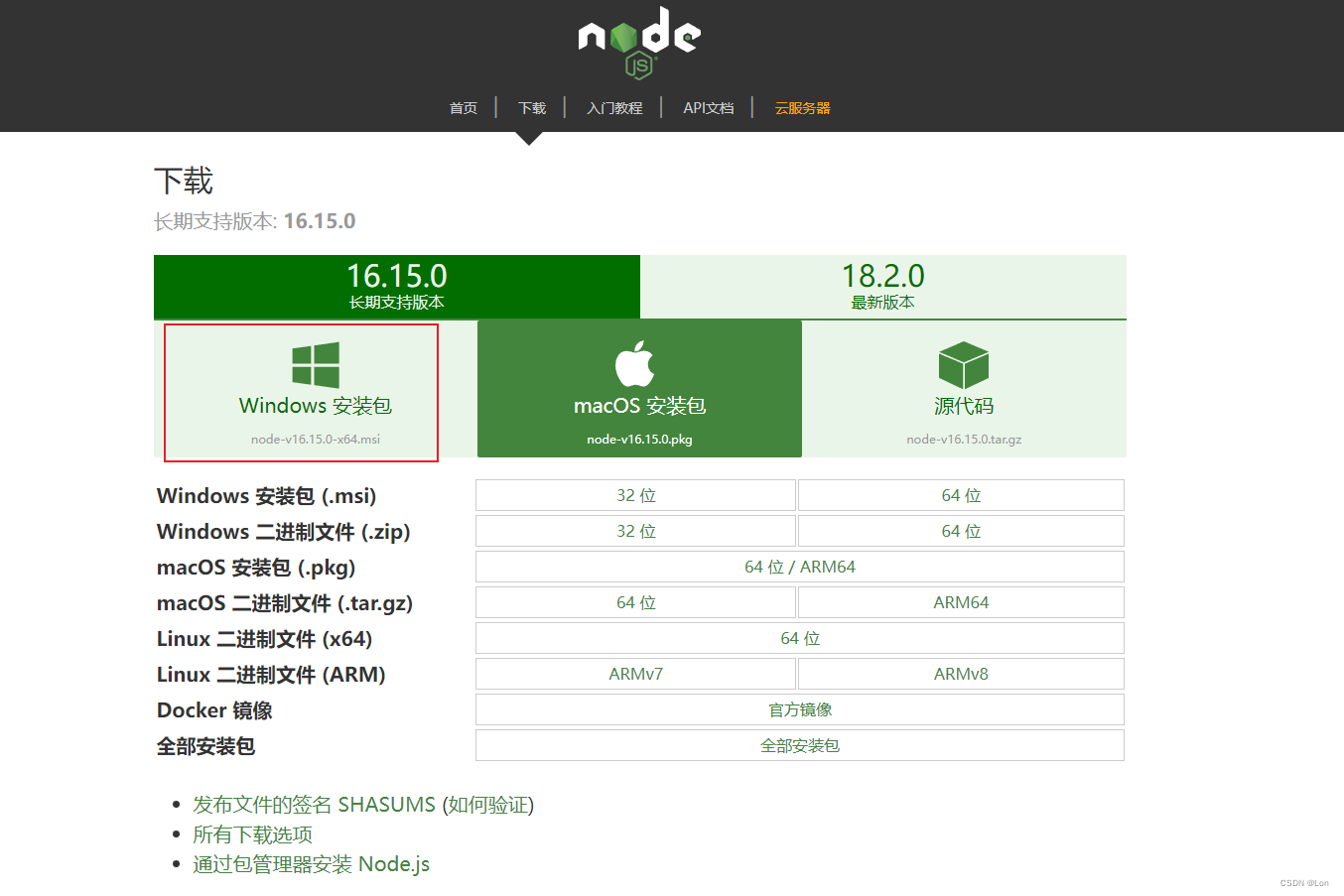The height and width of the screenshot is (896, 1344).
Task: Click the Linux 二进制文件 (x64) row label
Action: click(x=264, y=639)
